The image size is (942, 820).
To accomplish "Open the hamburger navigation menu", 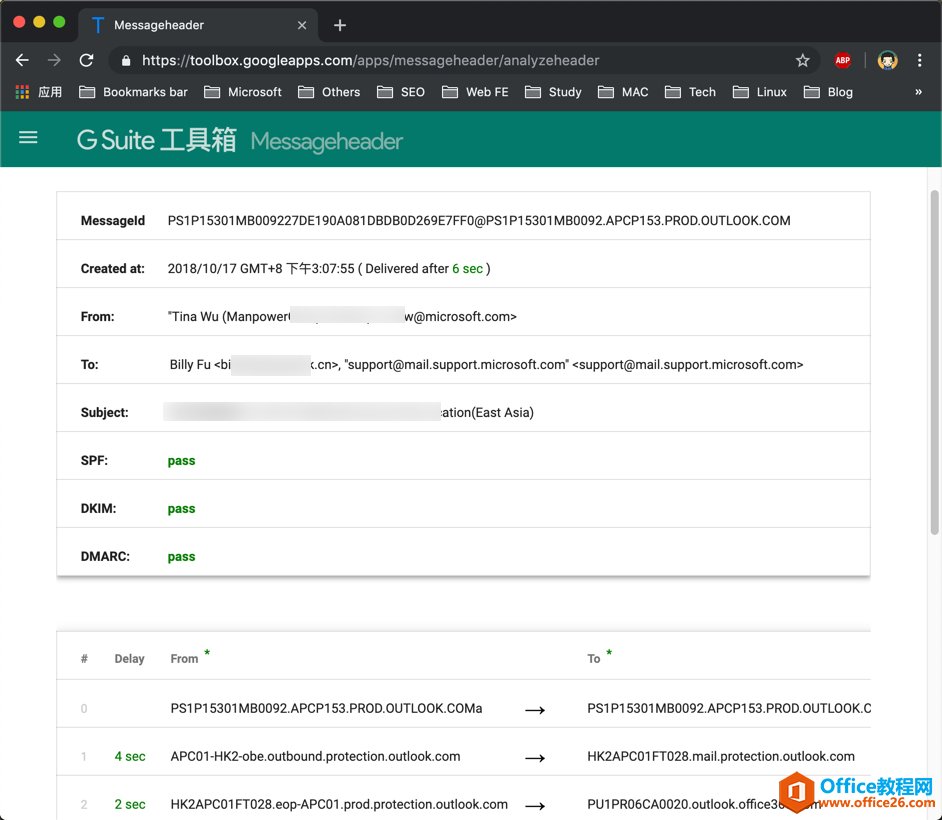I will 28,138.
